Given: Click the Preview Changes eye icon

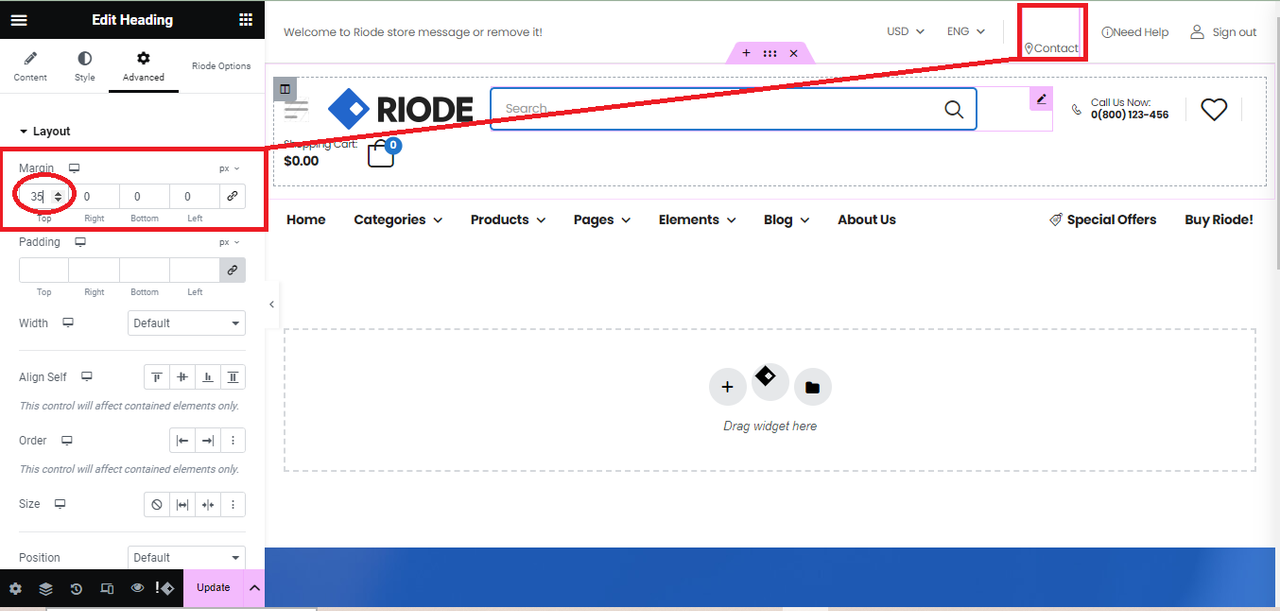Looking at the screenshot, I should tap(137, 588).
